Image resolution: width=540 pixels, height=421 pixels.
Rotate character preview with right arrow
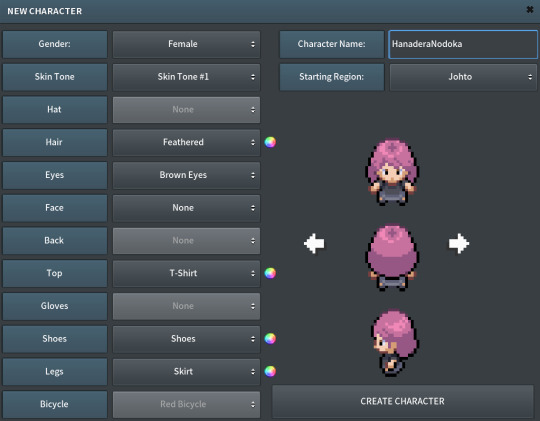(459, 243)
